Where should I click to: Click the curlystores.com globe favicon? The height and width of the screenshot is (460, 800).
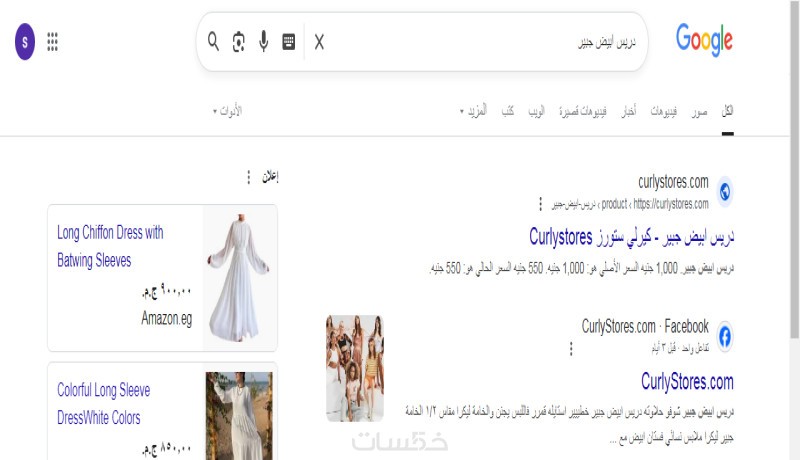tap(724, 192)
